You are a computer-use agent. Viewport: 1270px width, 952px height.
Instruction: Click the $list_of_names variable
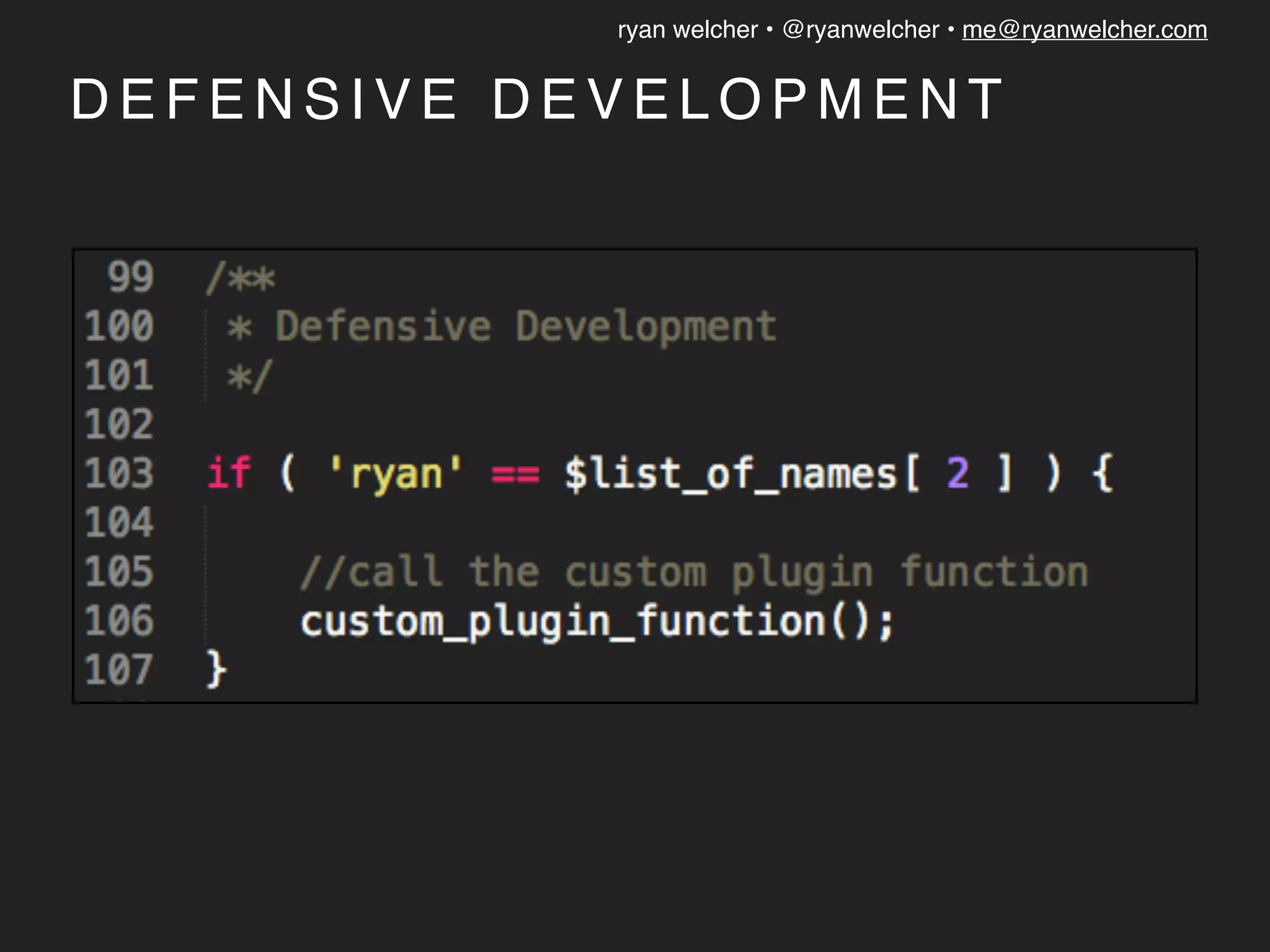pos(730,474)
